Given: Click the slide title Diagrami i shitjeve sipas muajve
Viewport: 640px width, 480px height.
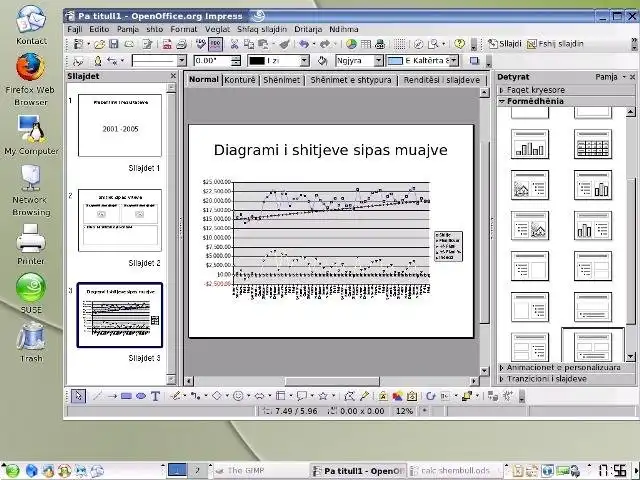Looking at the screenshot, I should [x=331, y=150].
